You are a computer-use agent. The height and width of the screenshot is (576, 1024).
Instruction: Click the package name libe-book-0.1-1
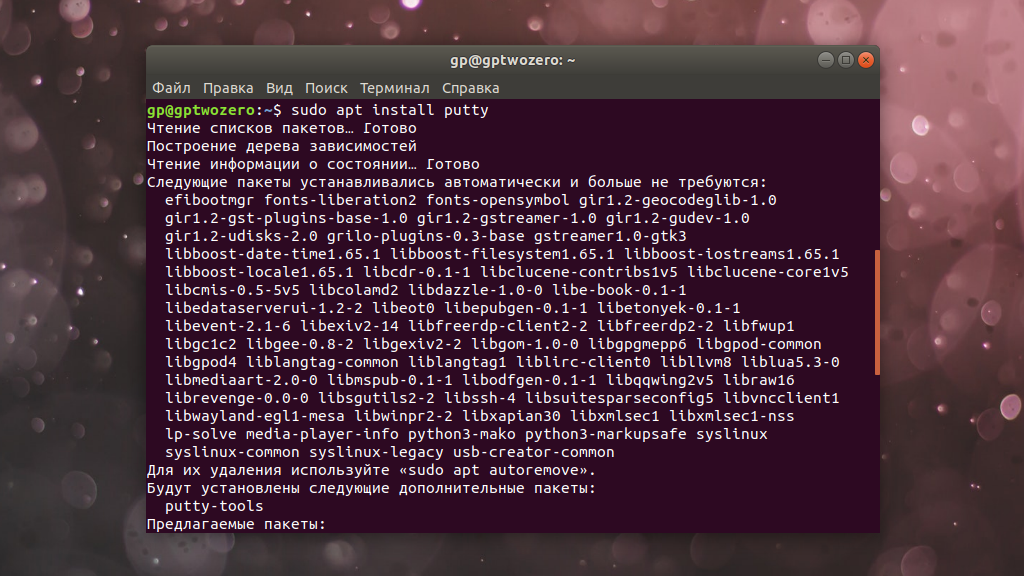619,290
